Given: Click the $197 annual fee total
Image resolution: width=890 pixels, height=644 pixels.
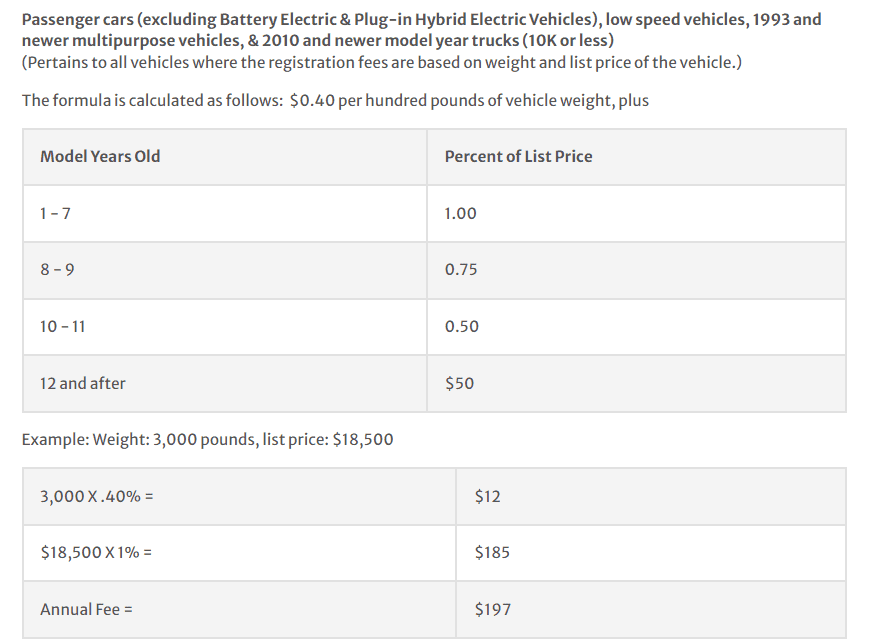Looking at the screenshot, I should point(651,609).
